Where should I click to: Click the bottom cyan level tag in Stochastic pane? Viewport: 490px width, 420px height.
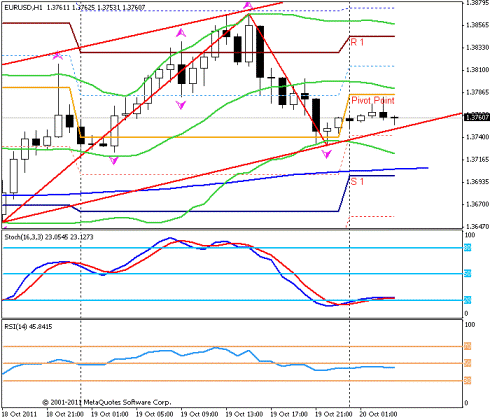tap(468, 300)
